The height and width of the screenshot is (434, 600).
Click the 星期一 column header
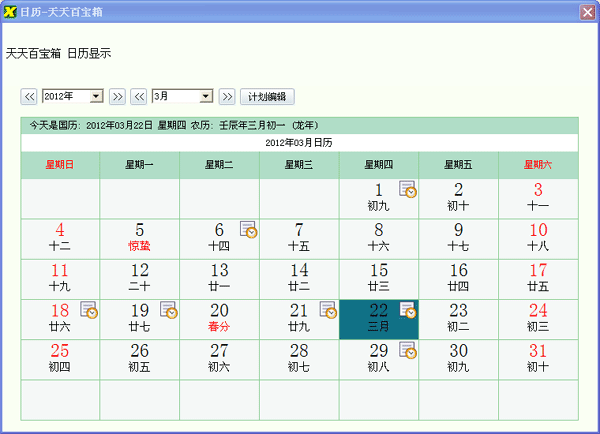pos(140,165)
